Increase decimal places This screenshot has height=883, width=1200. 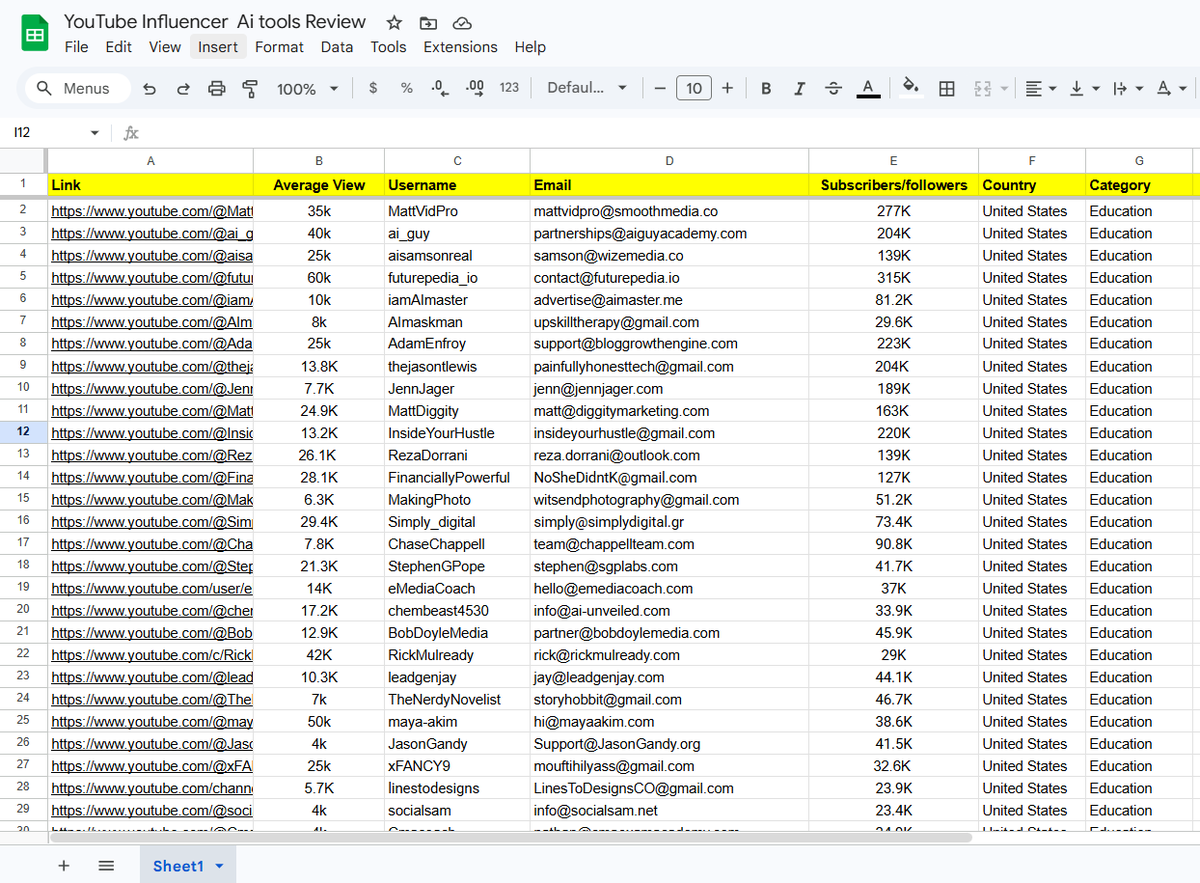coord(475,88)
